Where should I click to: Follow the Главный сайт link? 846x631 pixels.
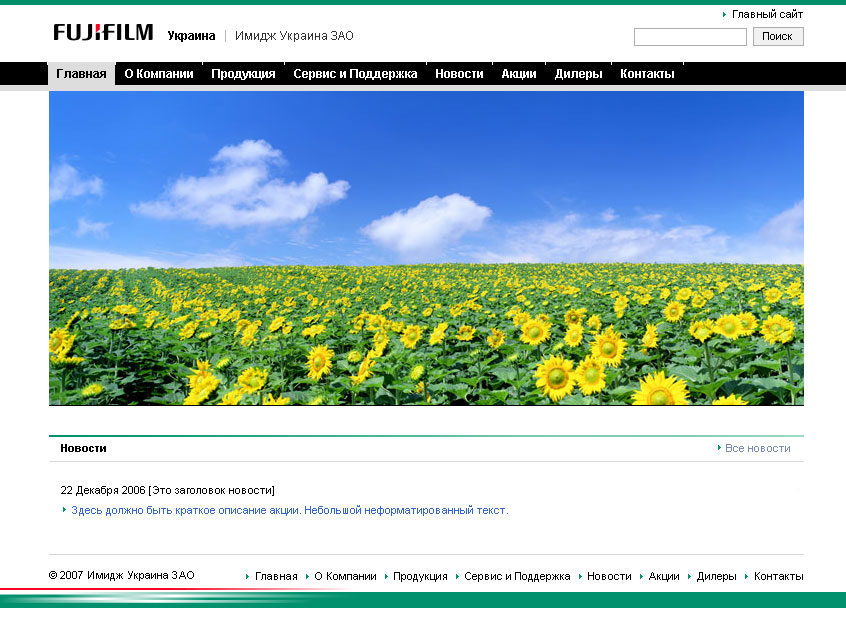pyautogui.click(x=767, y=14)
